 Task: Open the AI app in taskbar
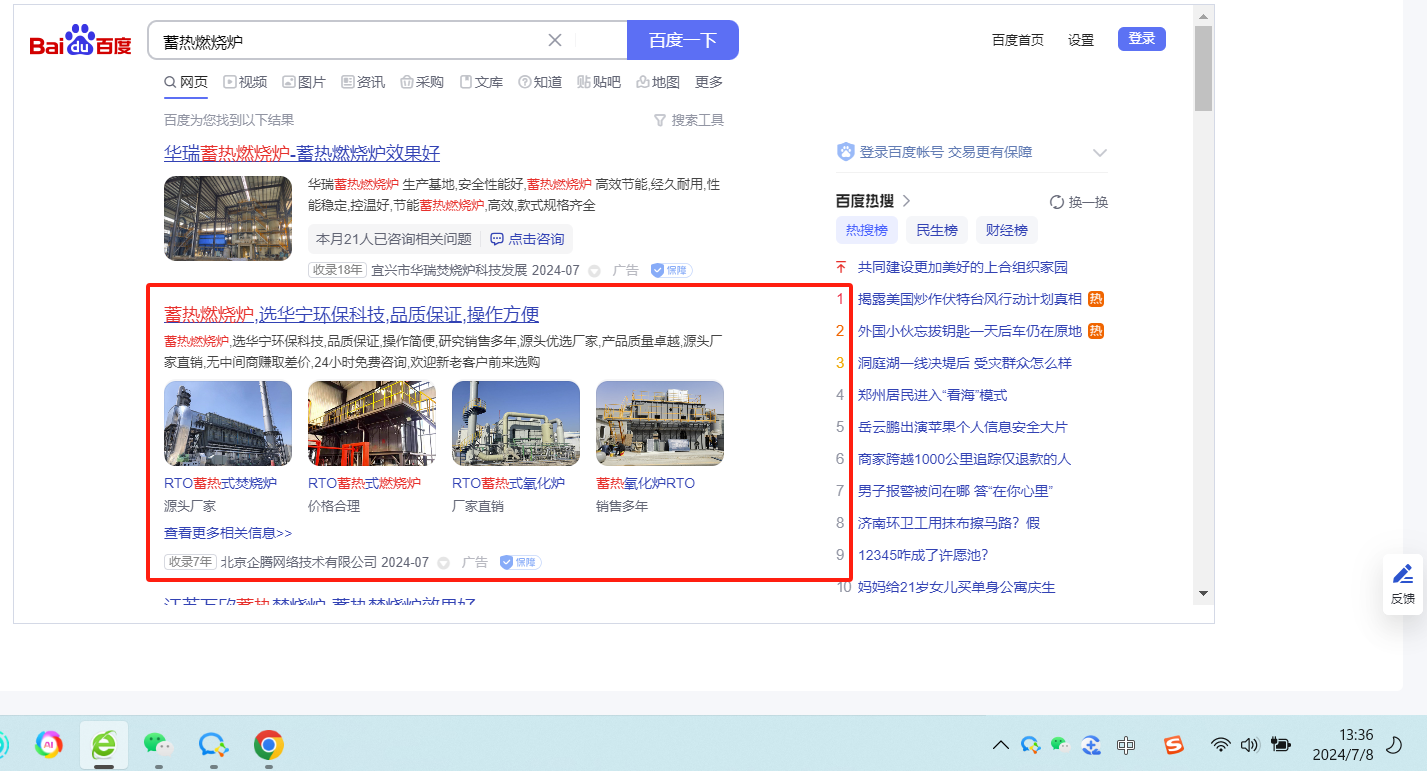pos(49,744)
